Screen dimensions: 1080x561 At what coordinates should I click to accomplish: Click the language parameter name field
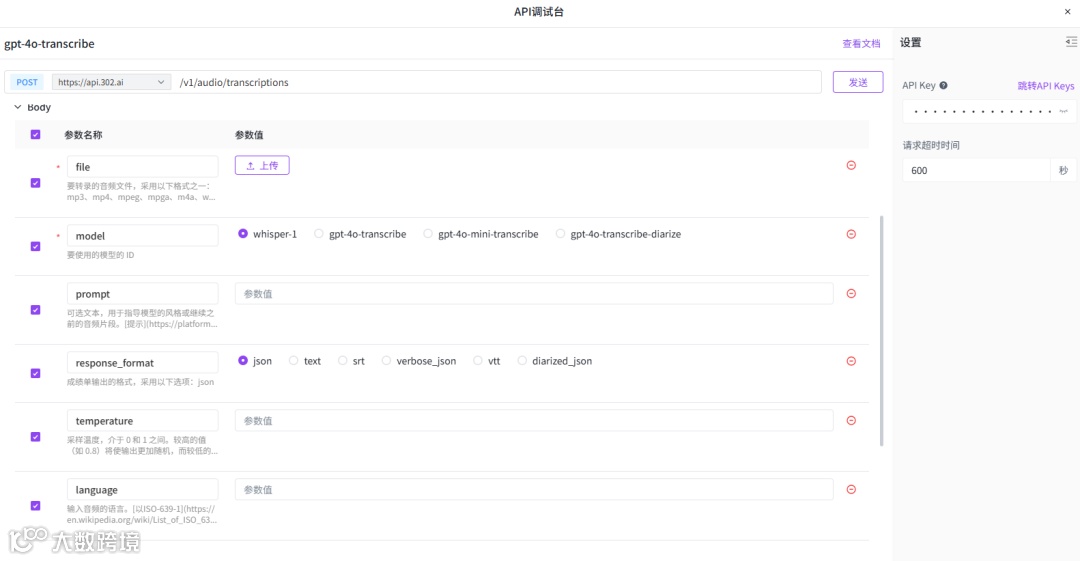[143, 489]
